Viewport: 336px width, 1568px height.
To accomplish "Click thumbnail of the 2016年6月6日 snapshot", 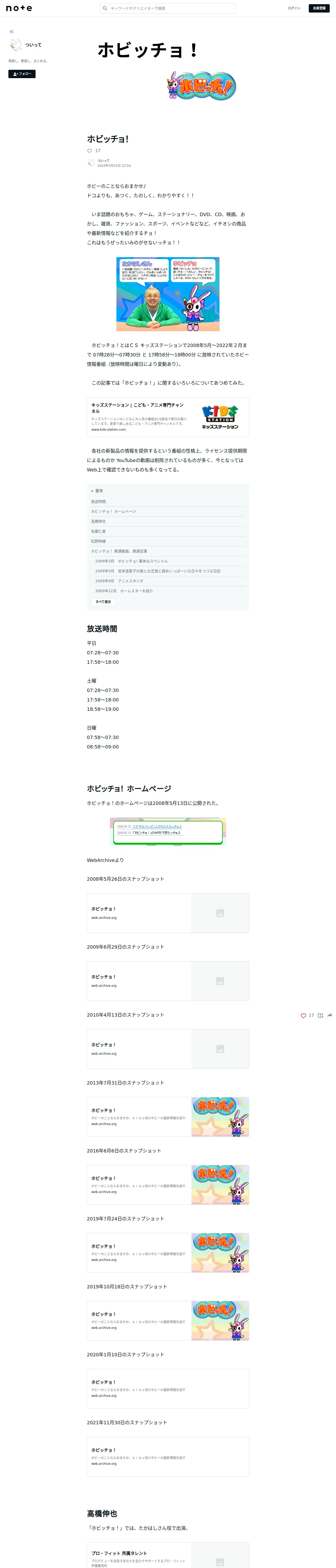I will 220,1185.
